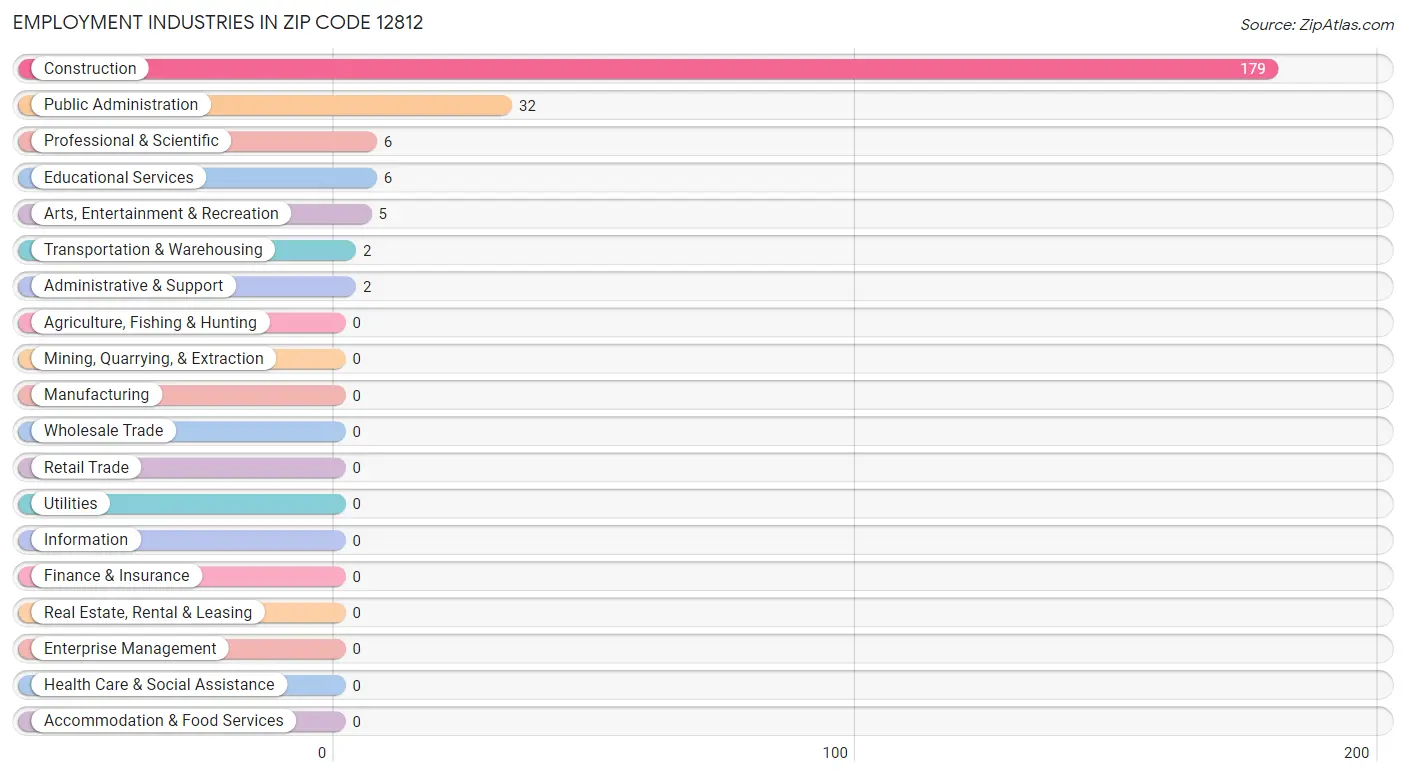Click the value 5 beside Arts bar

[x=383, y=214]
